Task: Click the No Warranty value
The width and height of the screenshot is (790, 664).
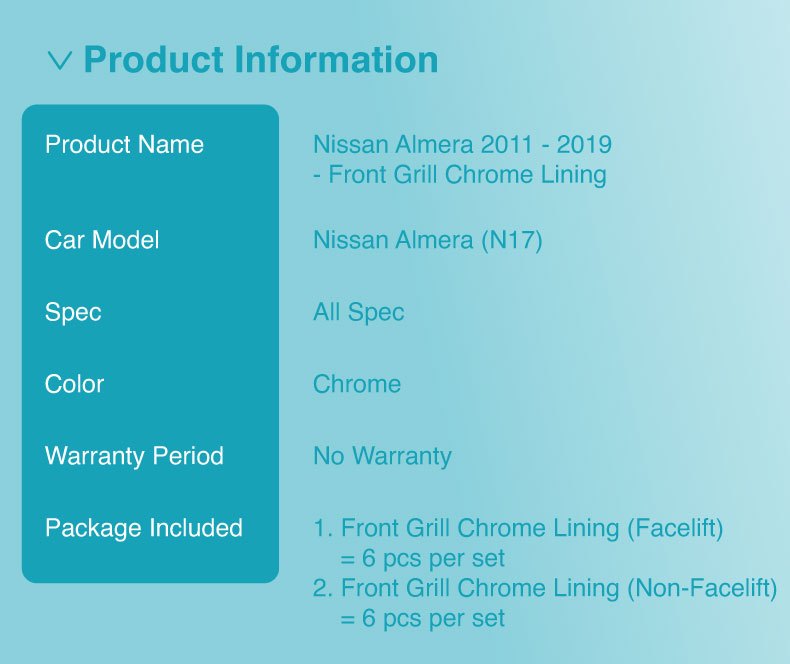Action: (x=382, y=456)
